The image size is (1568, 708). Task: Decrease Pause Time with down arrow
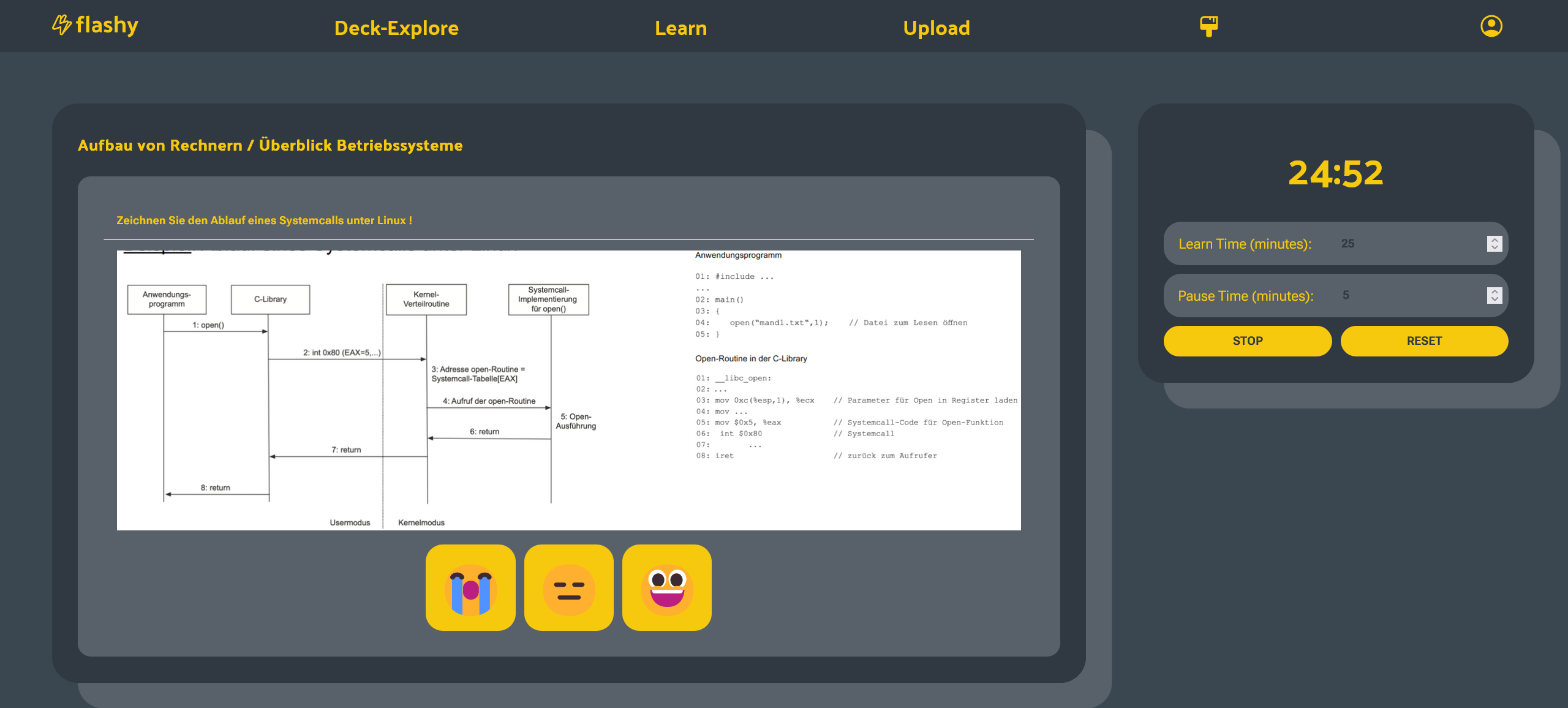click(x=1494, y=299)
